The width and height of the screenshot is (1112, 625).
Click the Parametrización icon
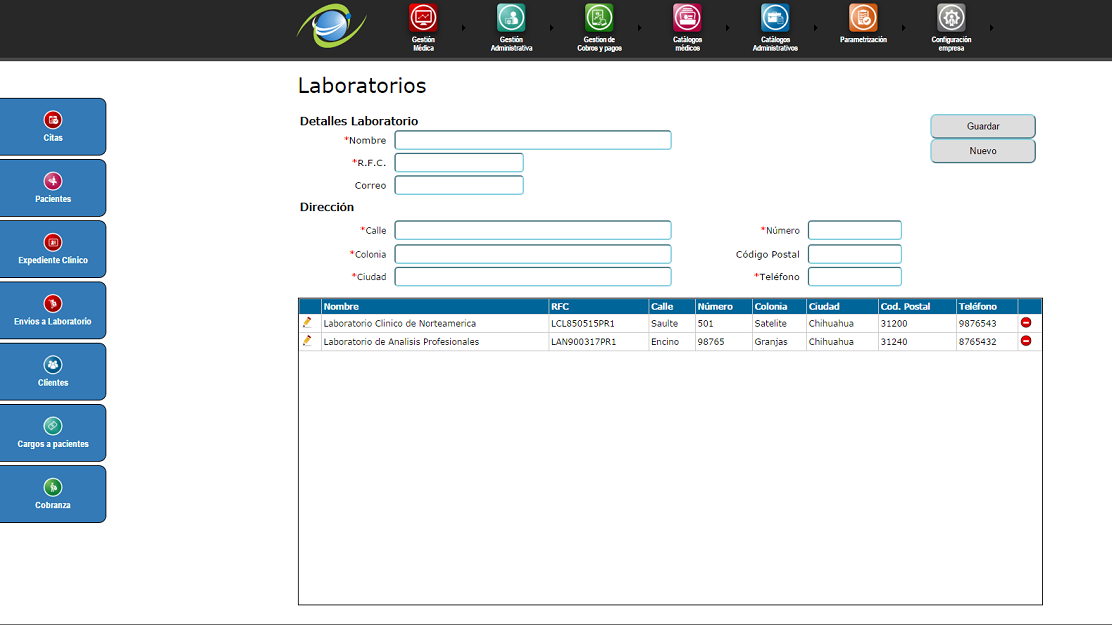tap(863, 18)
